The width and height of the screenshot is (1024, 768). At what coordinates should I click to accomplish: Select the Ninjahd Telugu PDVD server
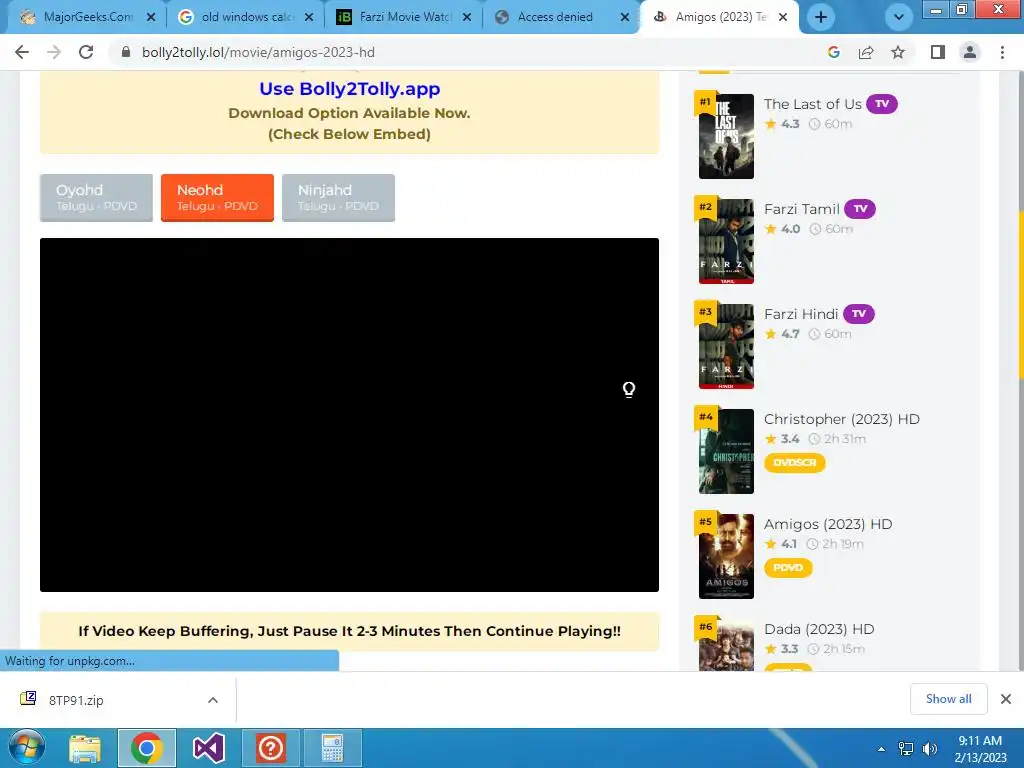point(338,197)
